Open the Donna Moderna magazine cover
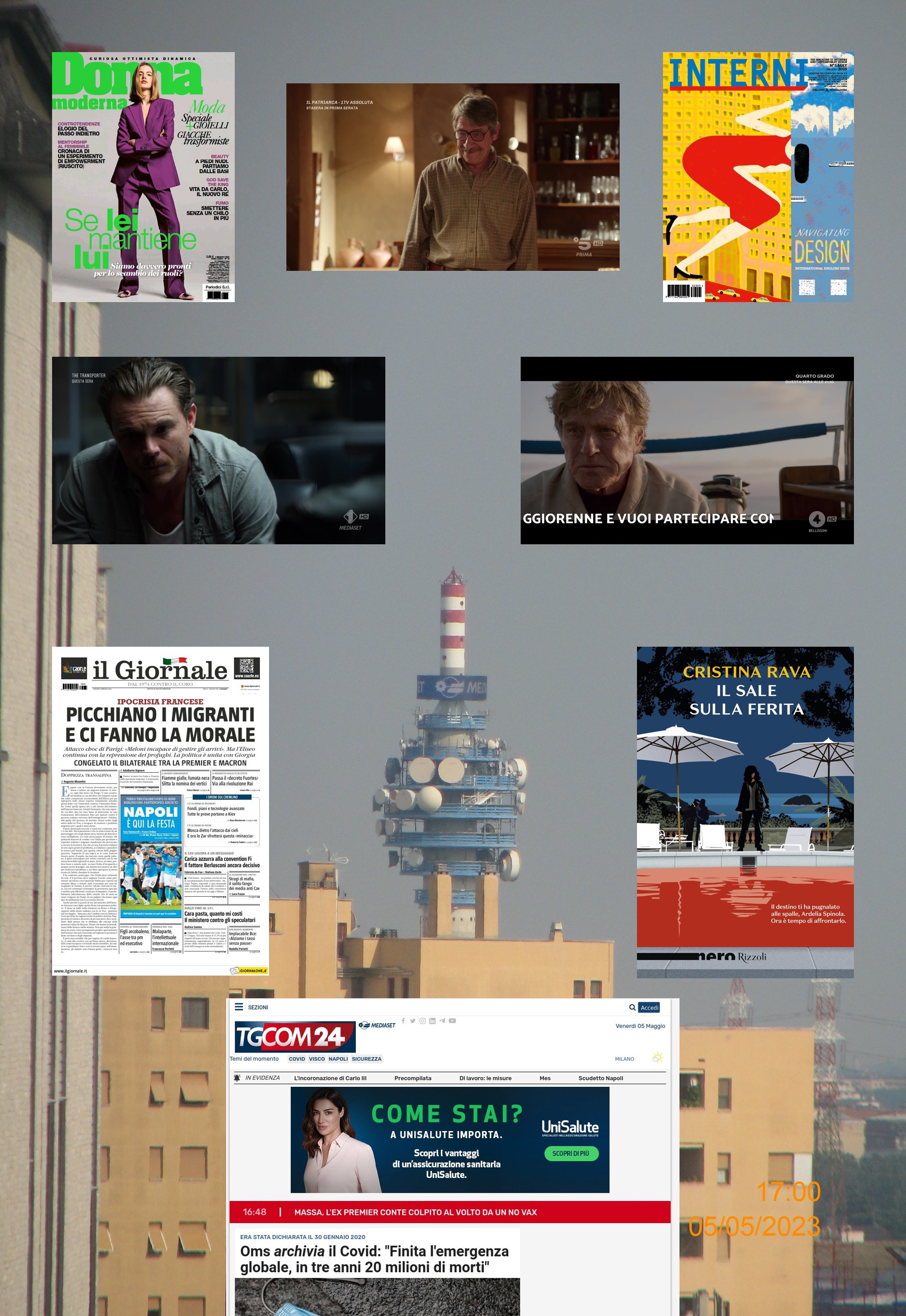Screen dimensions: 906x1316 (143, 177)
